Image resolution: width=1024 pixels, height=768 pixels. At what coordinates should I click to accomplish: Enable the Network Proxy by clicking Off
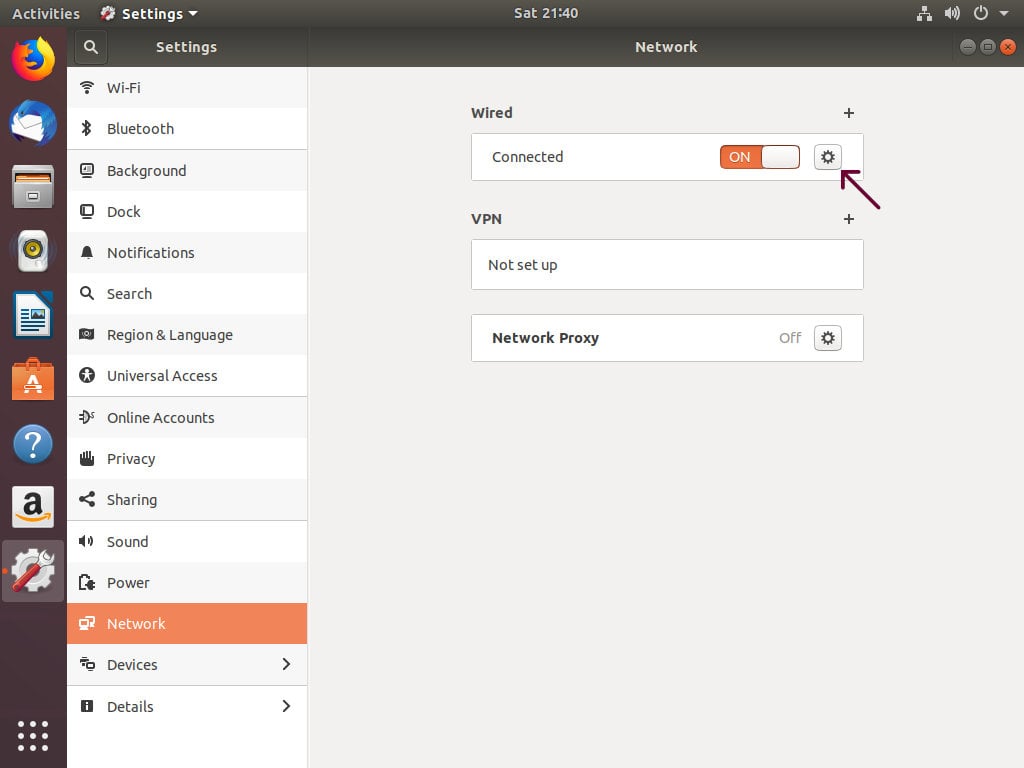click(x=790, y=338)
